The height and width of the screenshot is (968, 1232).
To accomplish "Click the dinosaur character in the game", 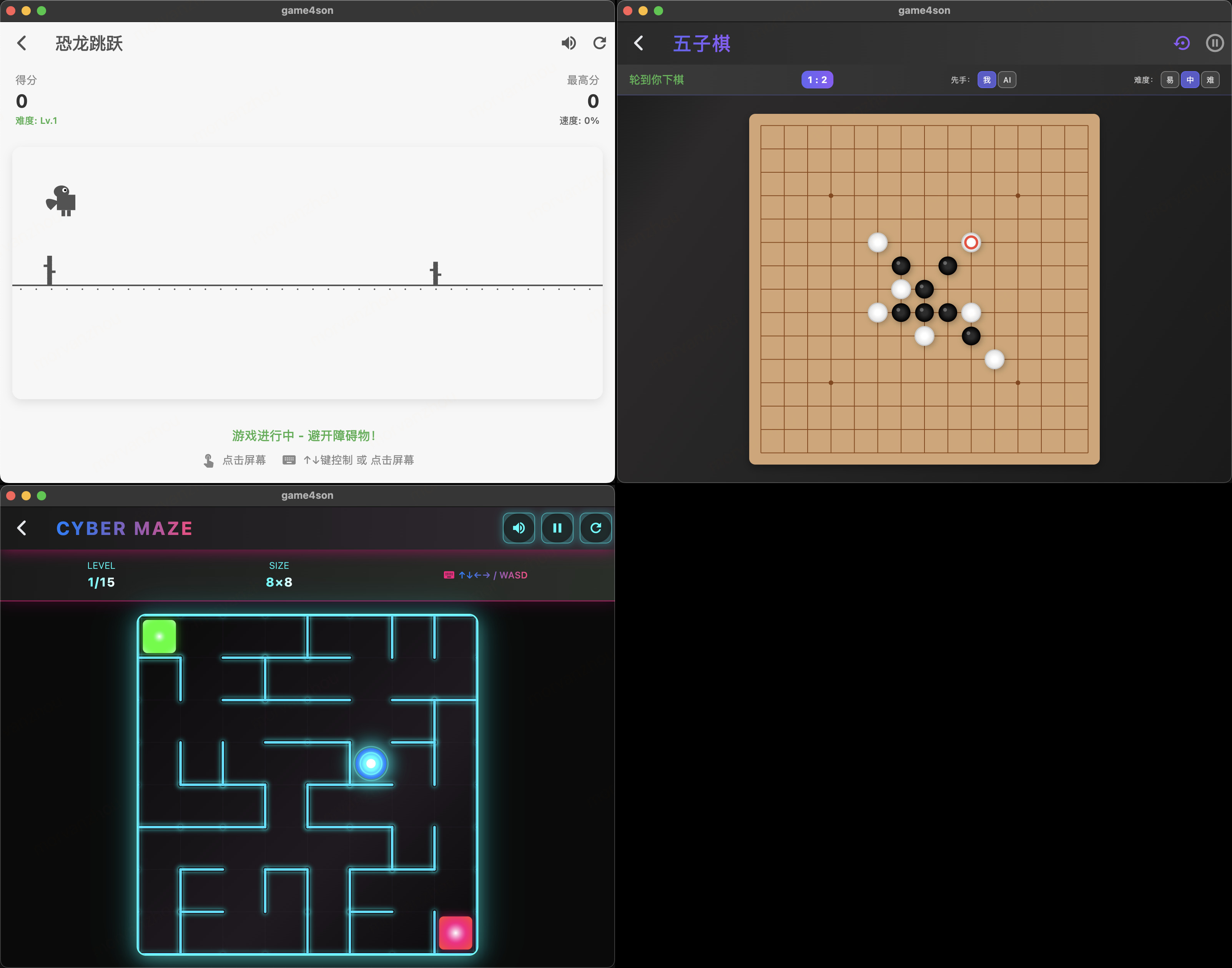I will click(61, 201).
